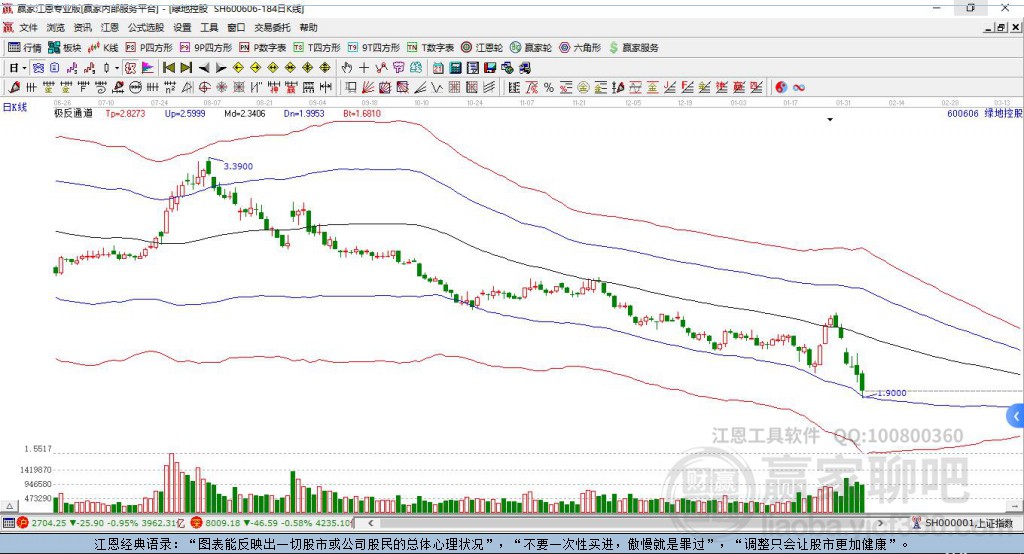Click the 沪 Shanghai index badge
This screenshot has height=554, width=1024.
[23, 523]
